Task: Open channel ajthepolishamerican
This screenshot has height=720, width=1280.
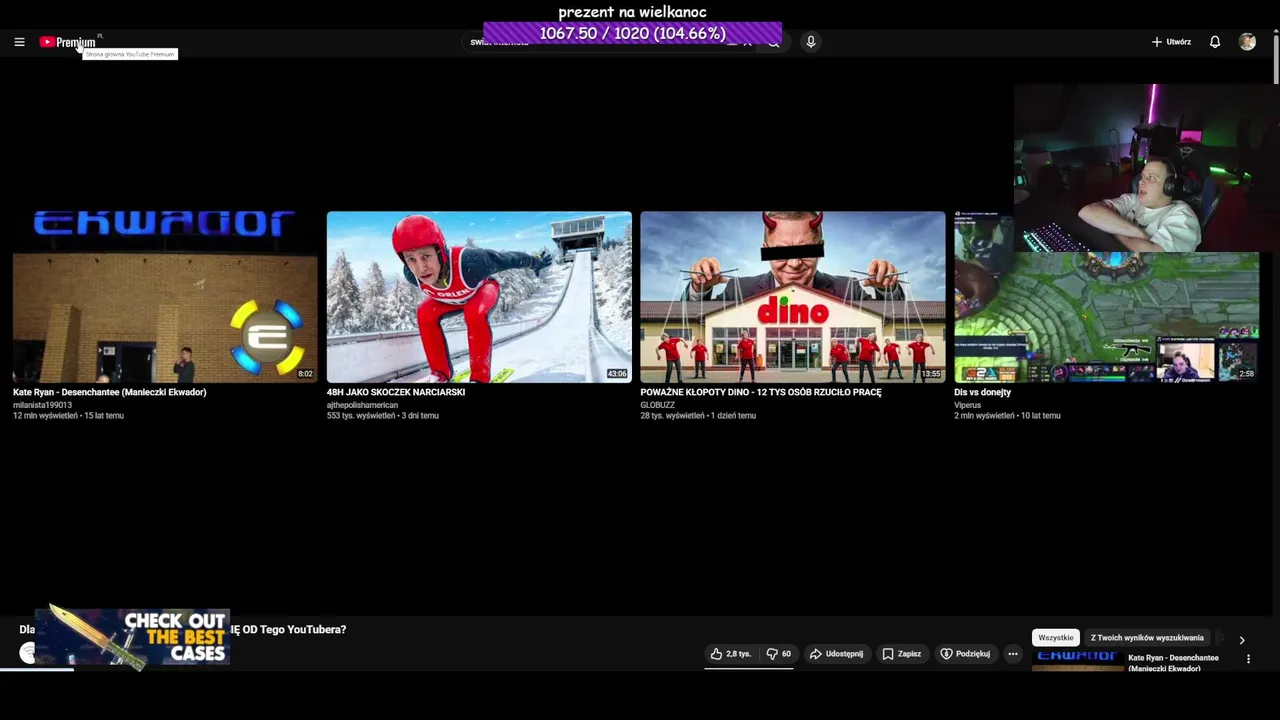Action: click(x=362, y=405)
